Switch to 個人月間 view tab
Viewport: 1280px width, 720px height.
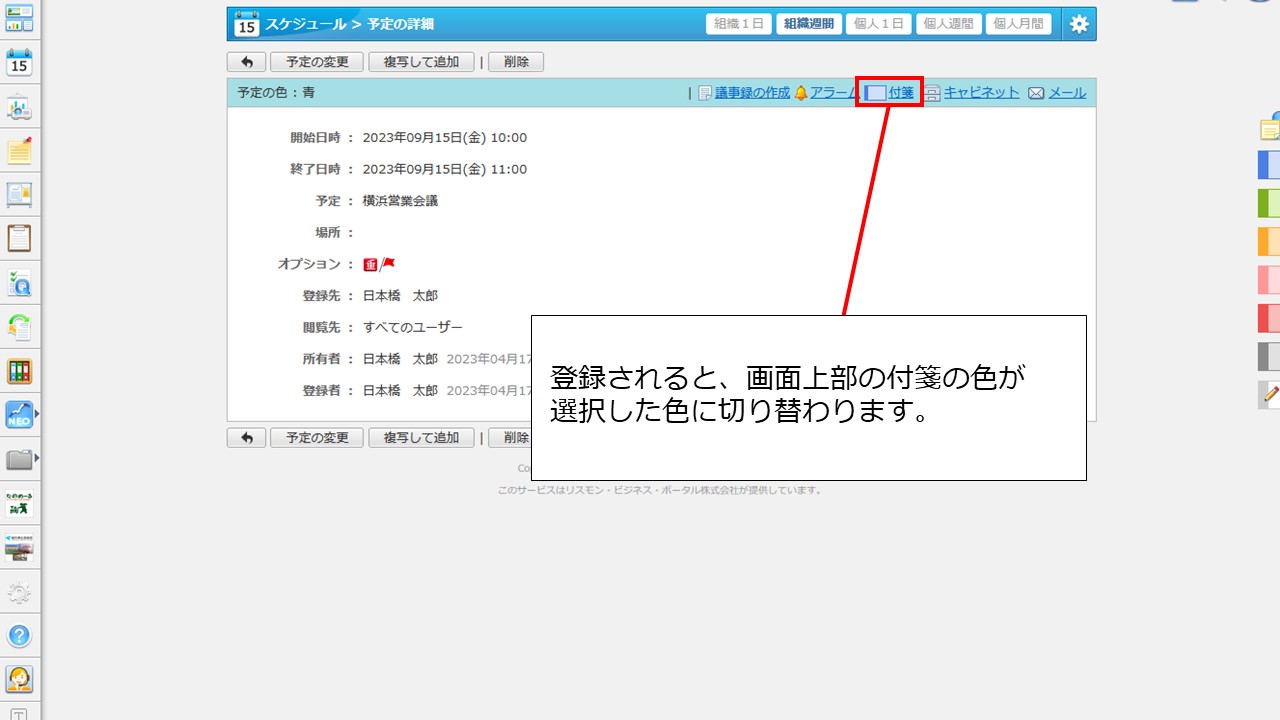(x=1018, y=25)
